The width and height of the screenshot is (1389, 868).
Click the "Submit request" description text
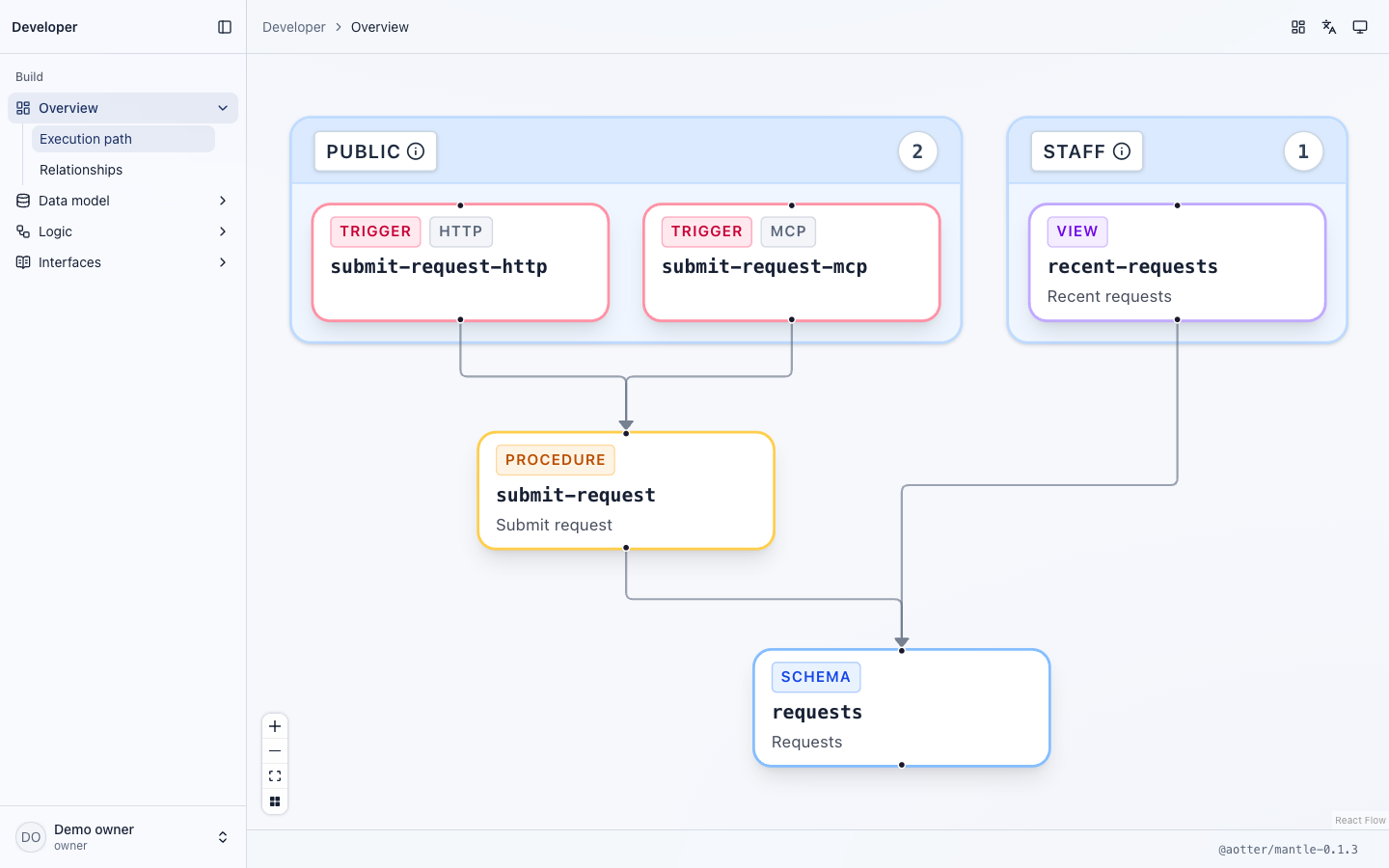[x=554, y=525]
